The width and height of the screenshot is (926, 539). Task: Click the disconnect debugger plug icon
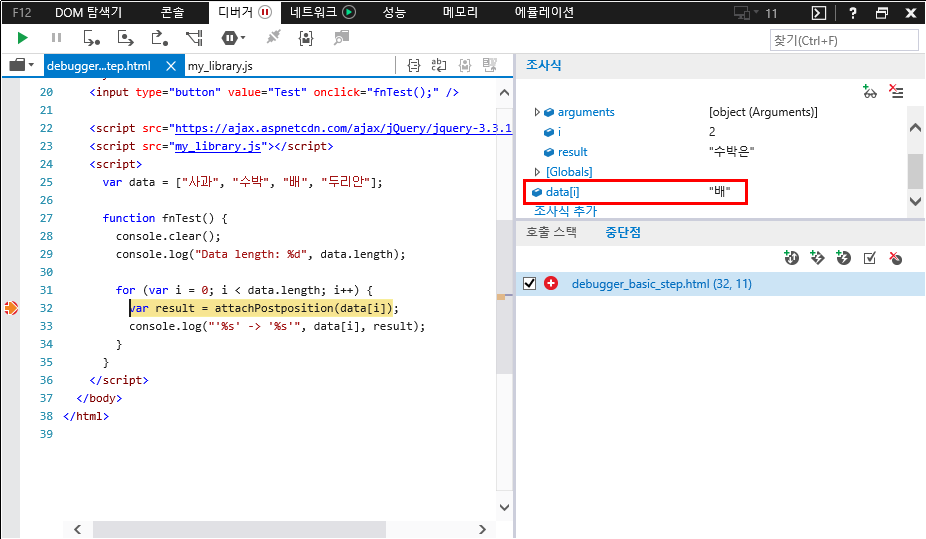273,38
